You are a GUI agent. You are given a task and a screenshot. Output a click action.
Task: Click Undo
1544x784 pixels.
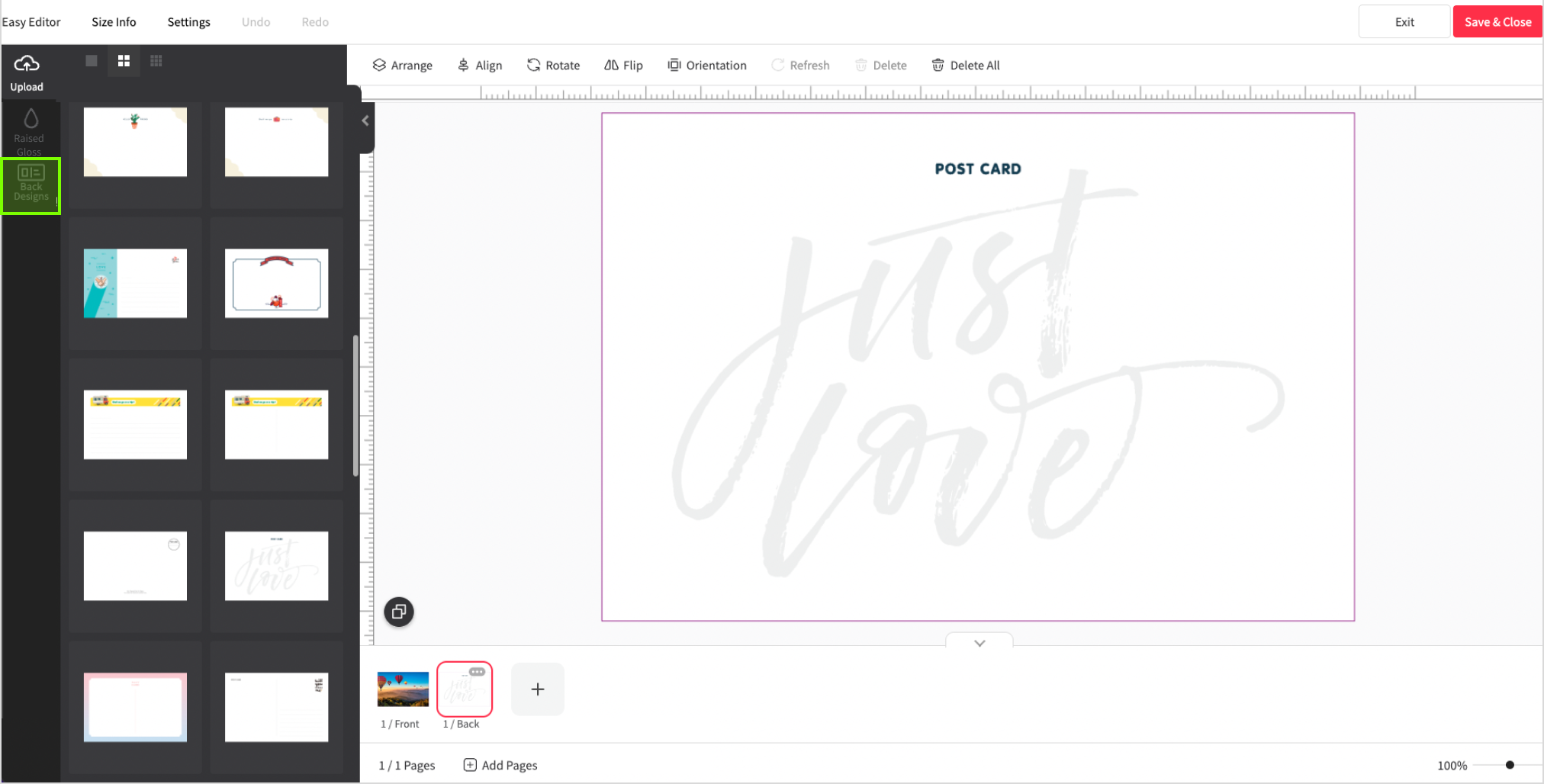coord(256,22)
